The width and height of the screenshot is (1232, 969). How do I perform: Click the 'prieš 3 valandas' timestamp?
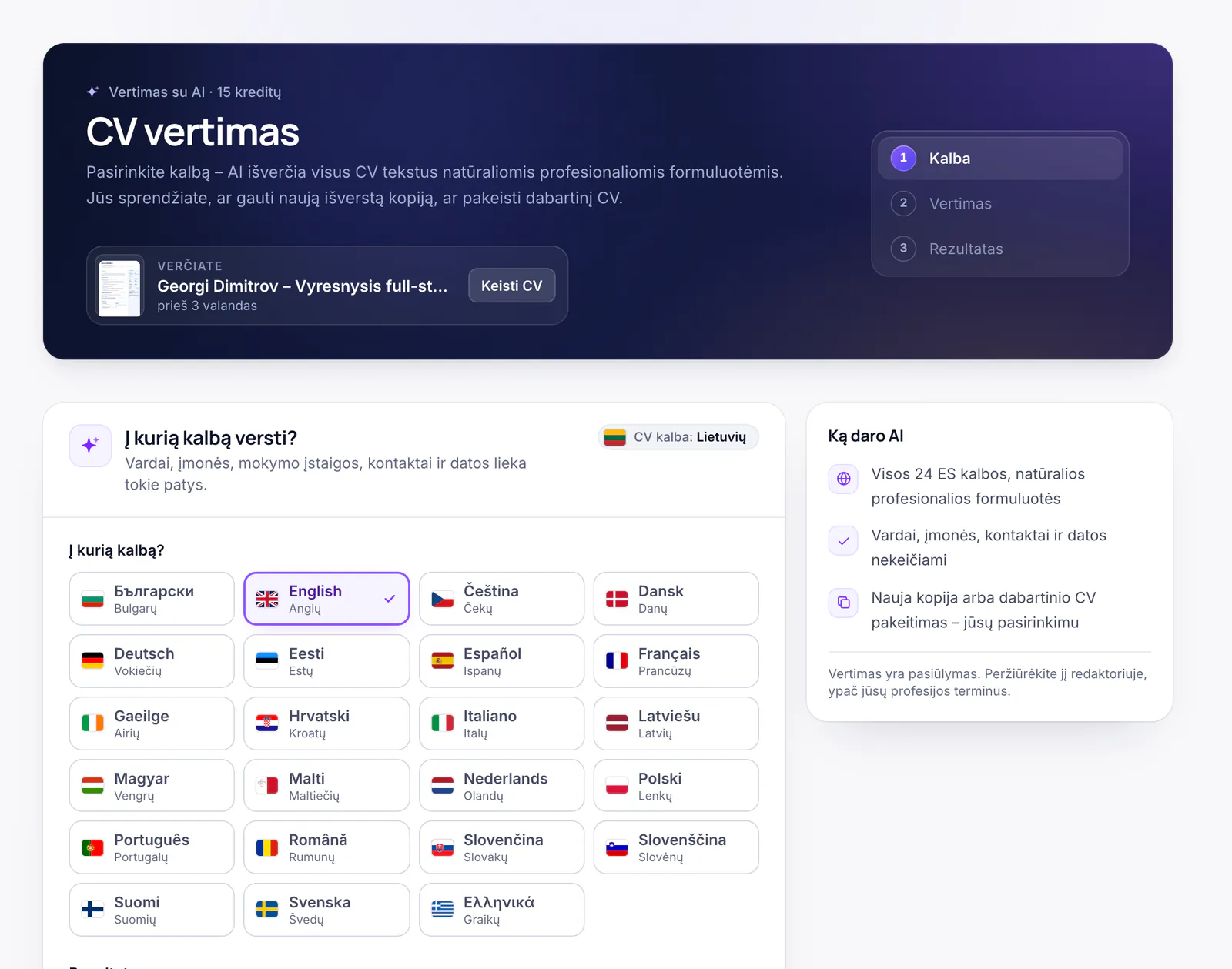[x=207, y=306]
